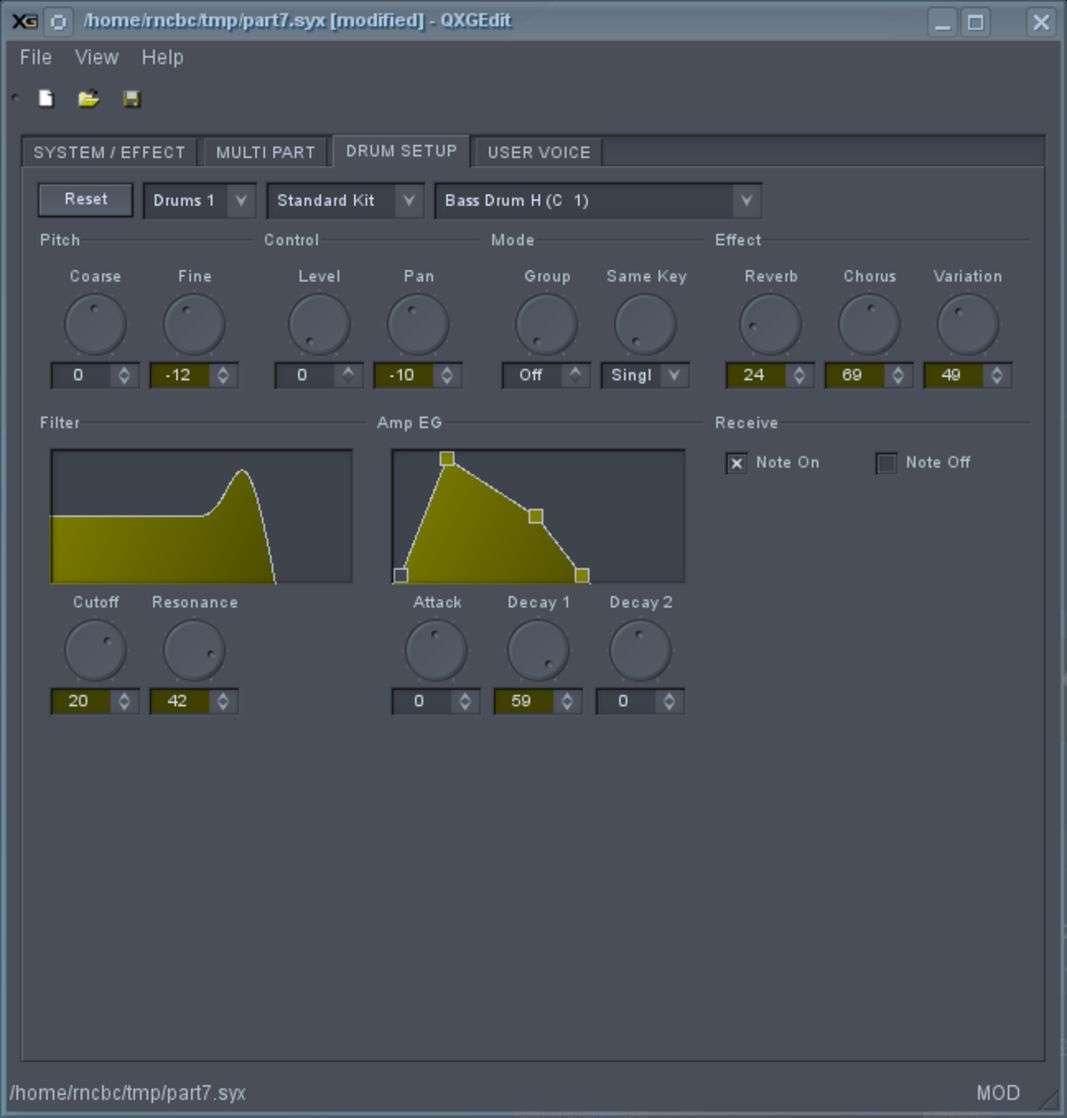1067x1118 pixels.
Task: Open the View menu
Action: (96, 57)
